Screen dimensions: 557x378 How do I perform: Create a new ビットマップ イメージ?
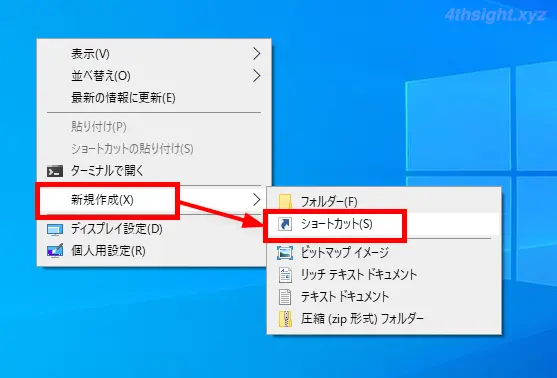point(384,253)
